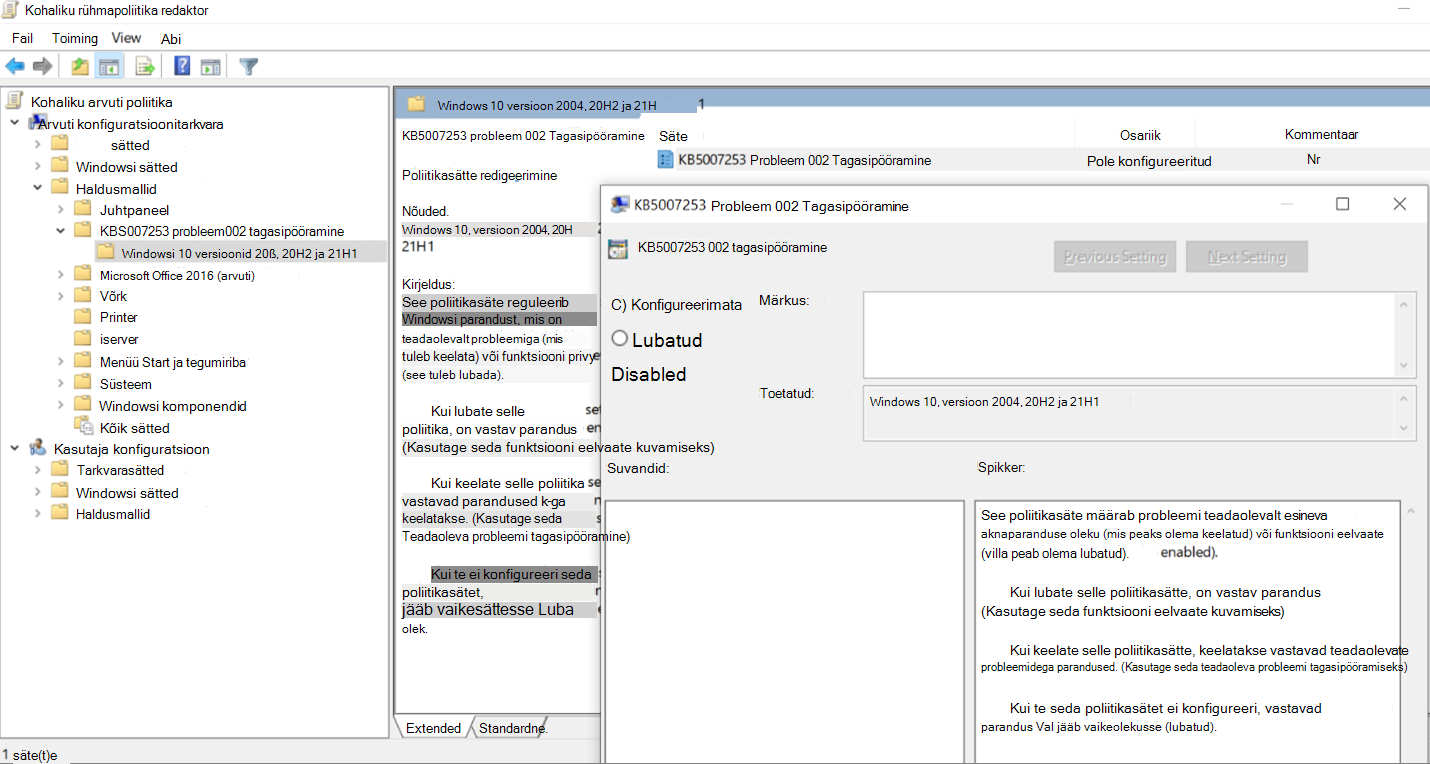
Task: Expand Windowsi sätted under Arvuti konfiguratsioonitarkvara
Action: [38, 166]
